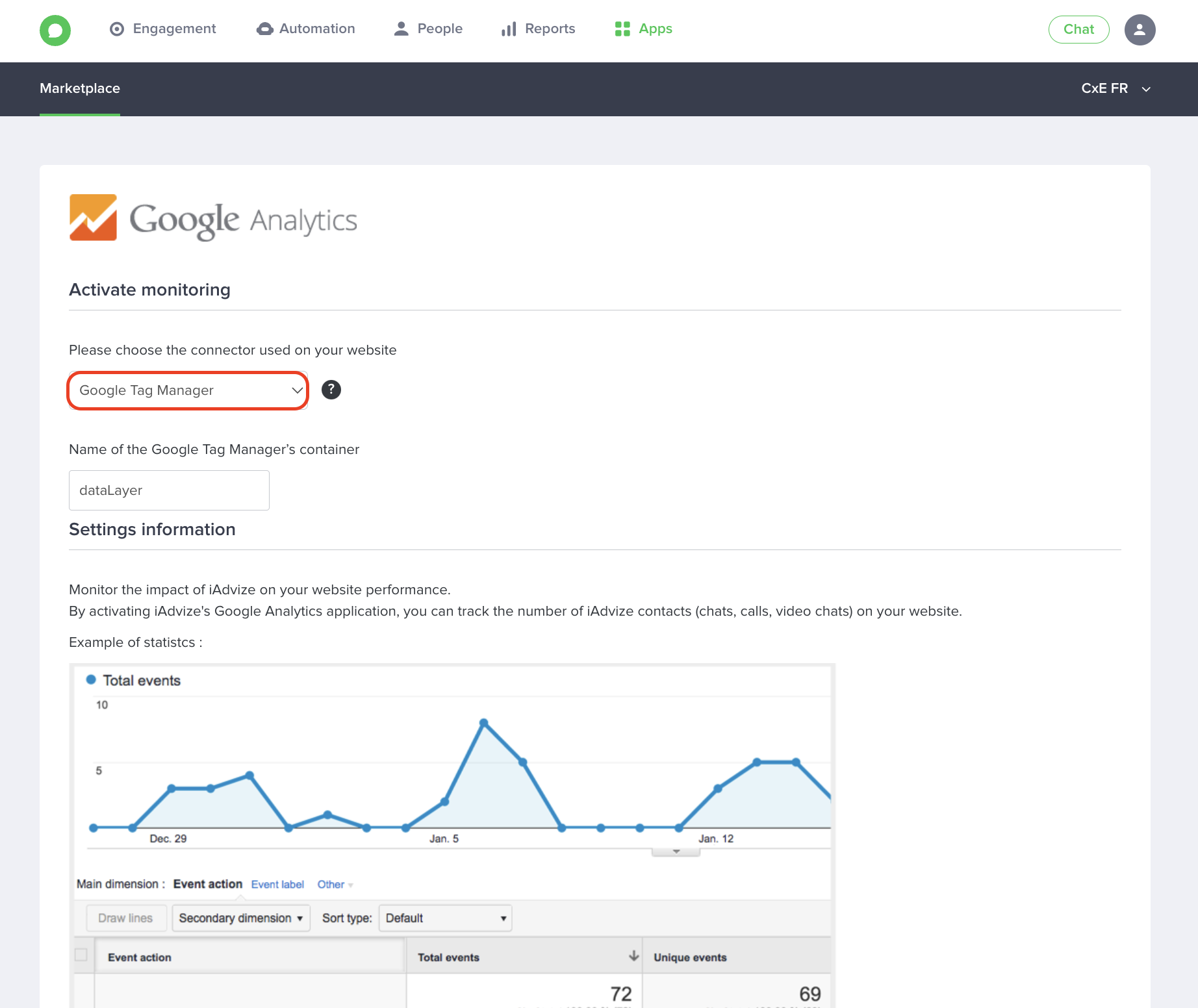Viewport: 1198px width, 1008px height.
Task: Open the Reports menu
Action: click(x=538, y=29)
